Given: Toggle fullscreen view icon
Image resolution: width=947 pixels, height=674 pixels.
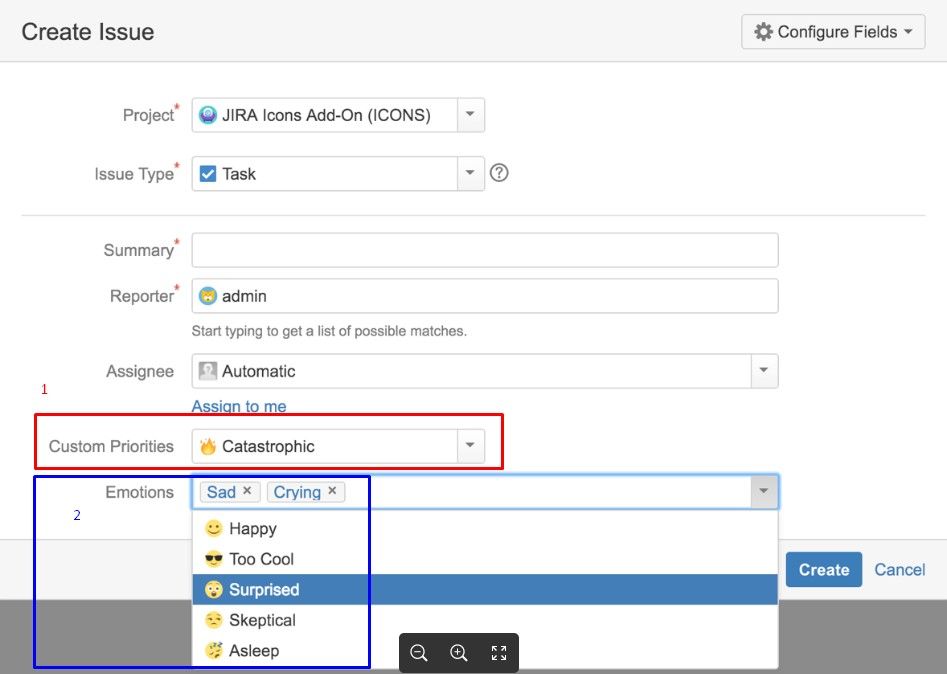Looking at the screenshot, I should point(499,653).
